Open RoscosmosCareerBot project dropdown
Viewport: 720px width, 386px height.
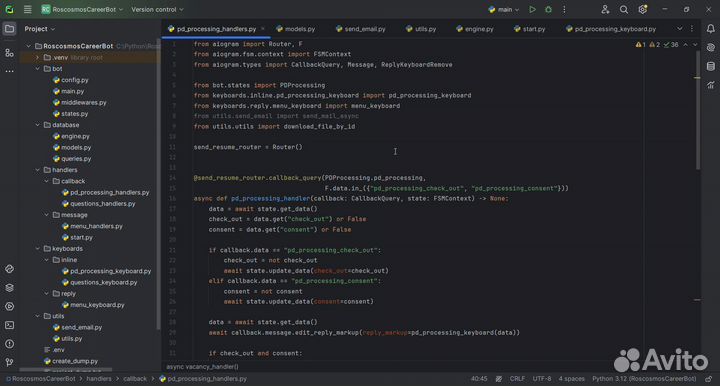[83, 9]
